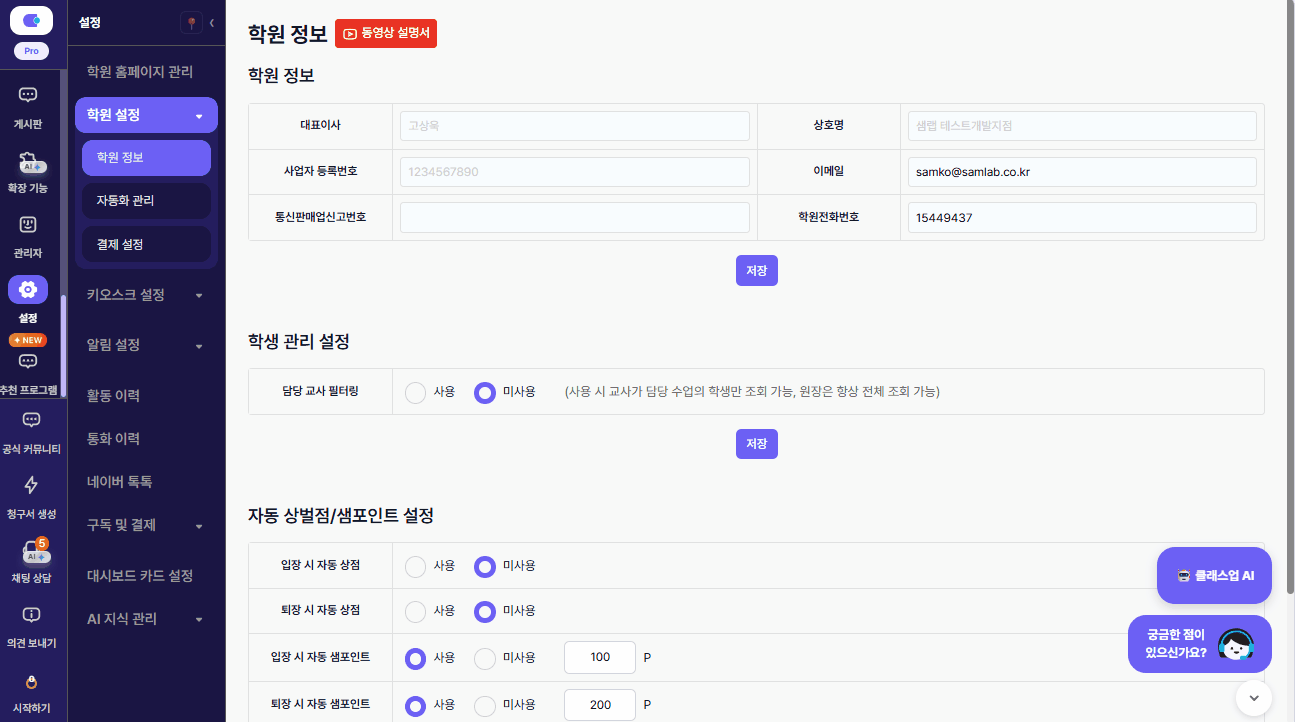Screen dimensions: 1295x722
Task: Select 미사용 for 담당 교사 필터링
Action: pos(485,392)
